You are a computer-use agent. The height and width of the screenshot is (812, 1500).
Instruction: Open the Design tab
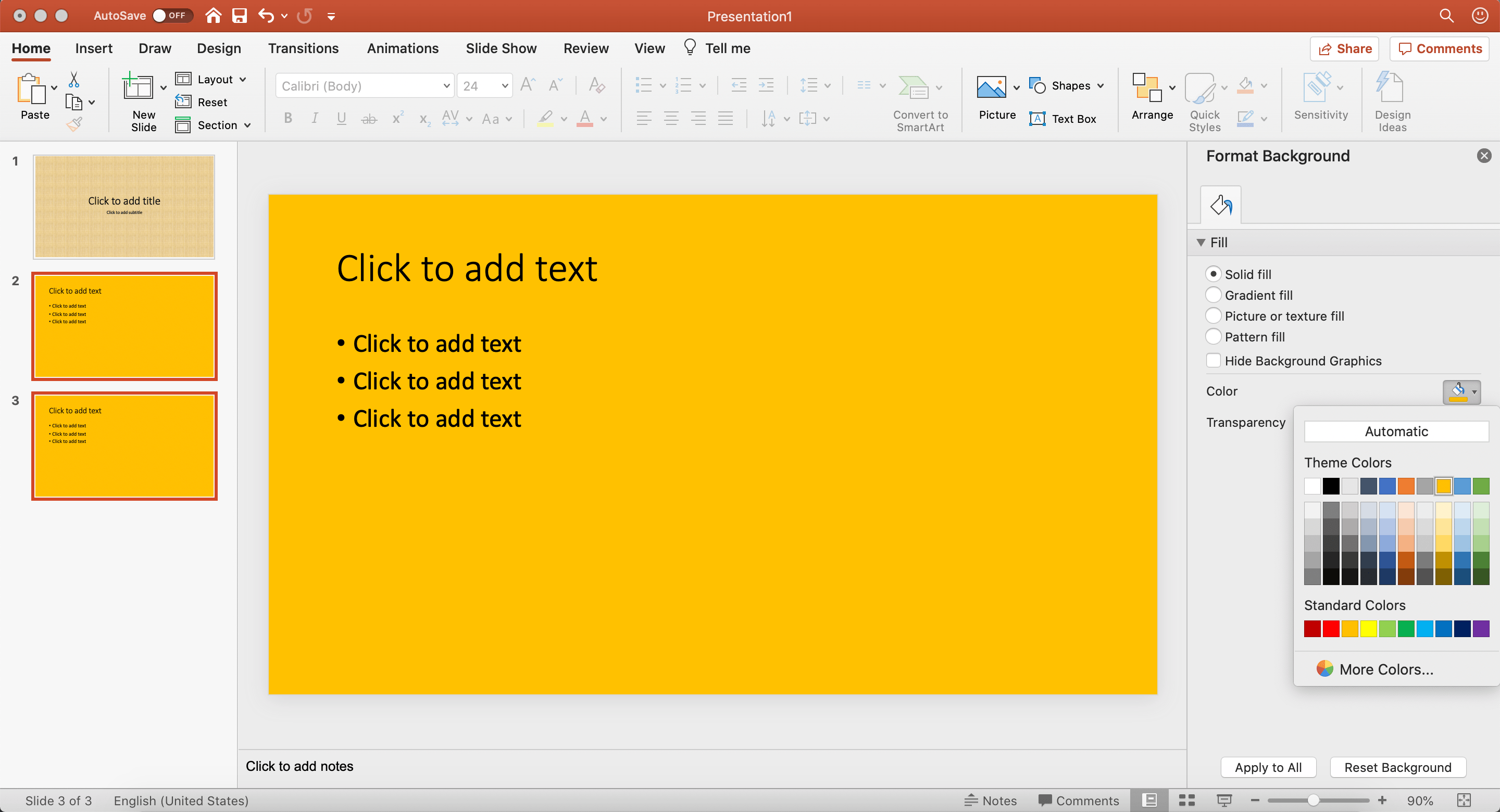point(218,48)
